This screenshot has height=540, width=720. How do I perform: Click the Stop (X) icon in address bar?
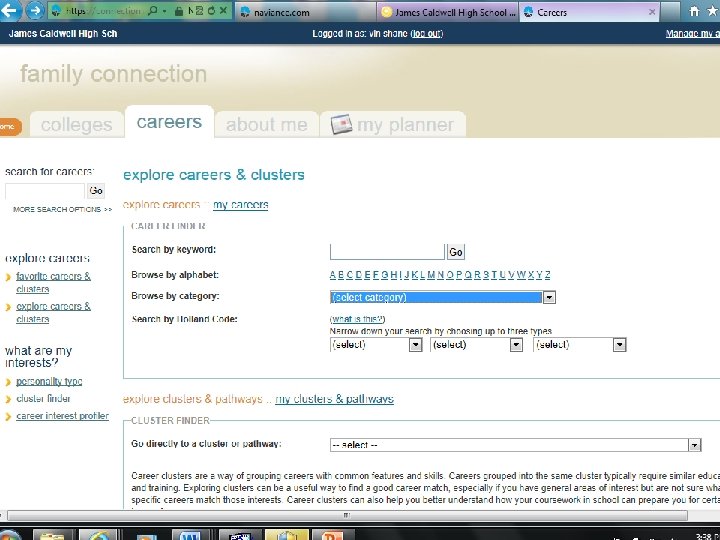(223, 10)
